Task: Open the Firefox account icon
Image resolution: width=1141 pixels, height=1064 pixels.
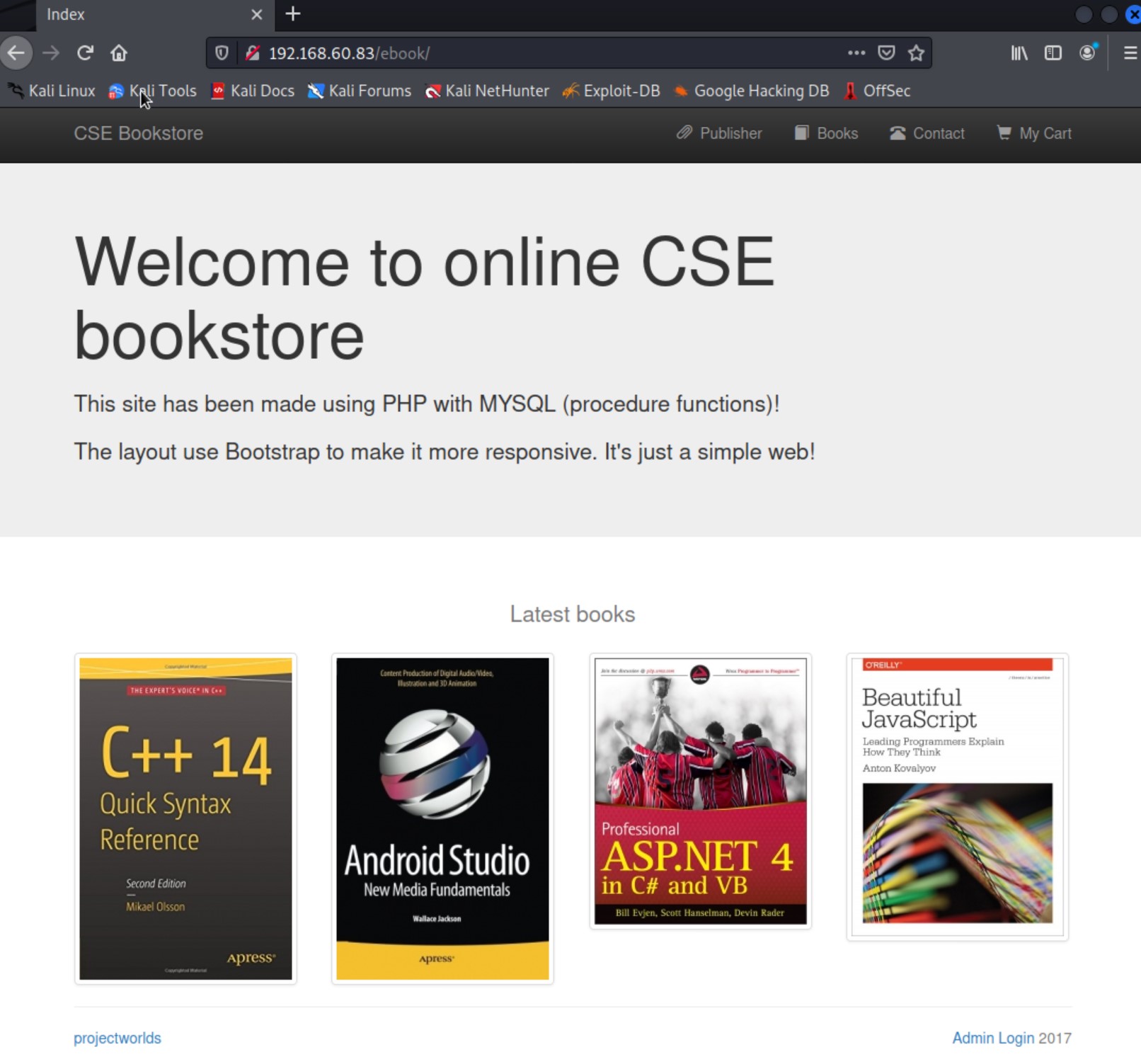Action: 1088,53
